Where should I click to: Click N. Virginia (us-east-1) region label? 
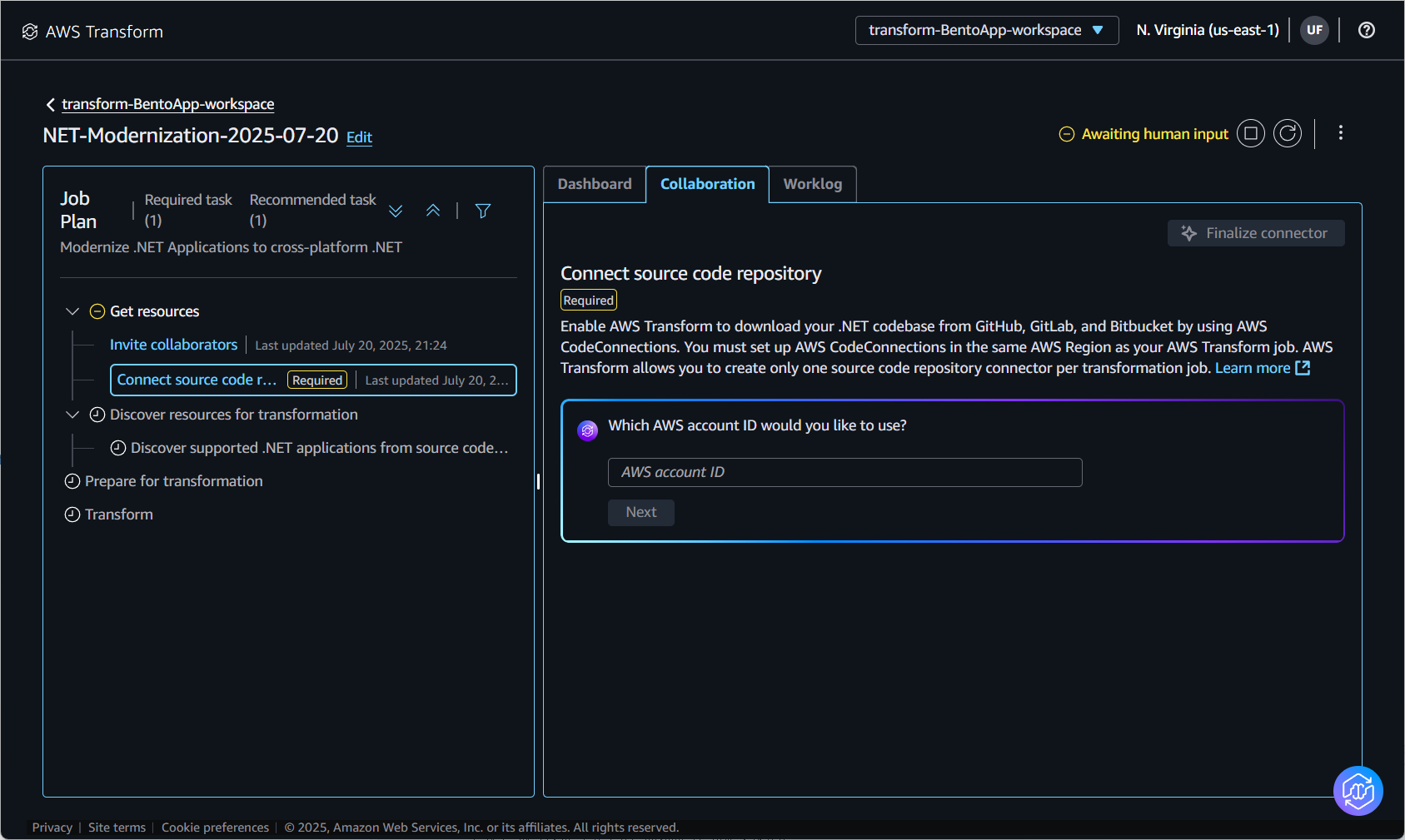(x=1208, y=30)
